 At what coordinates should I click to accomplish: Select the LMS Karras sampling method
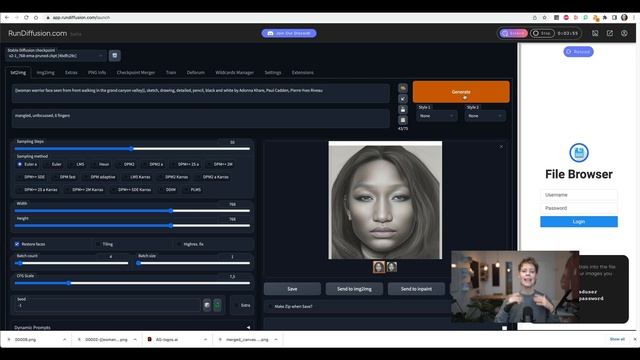point(137,177)
